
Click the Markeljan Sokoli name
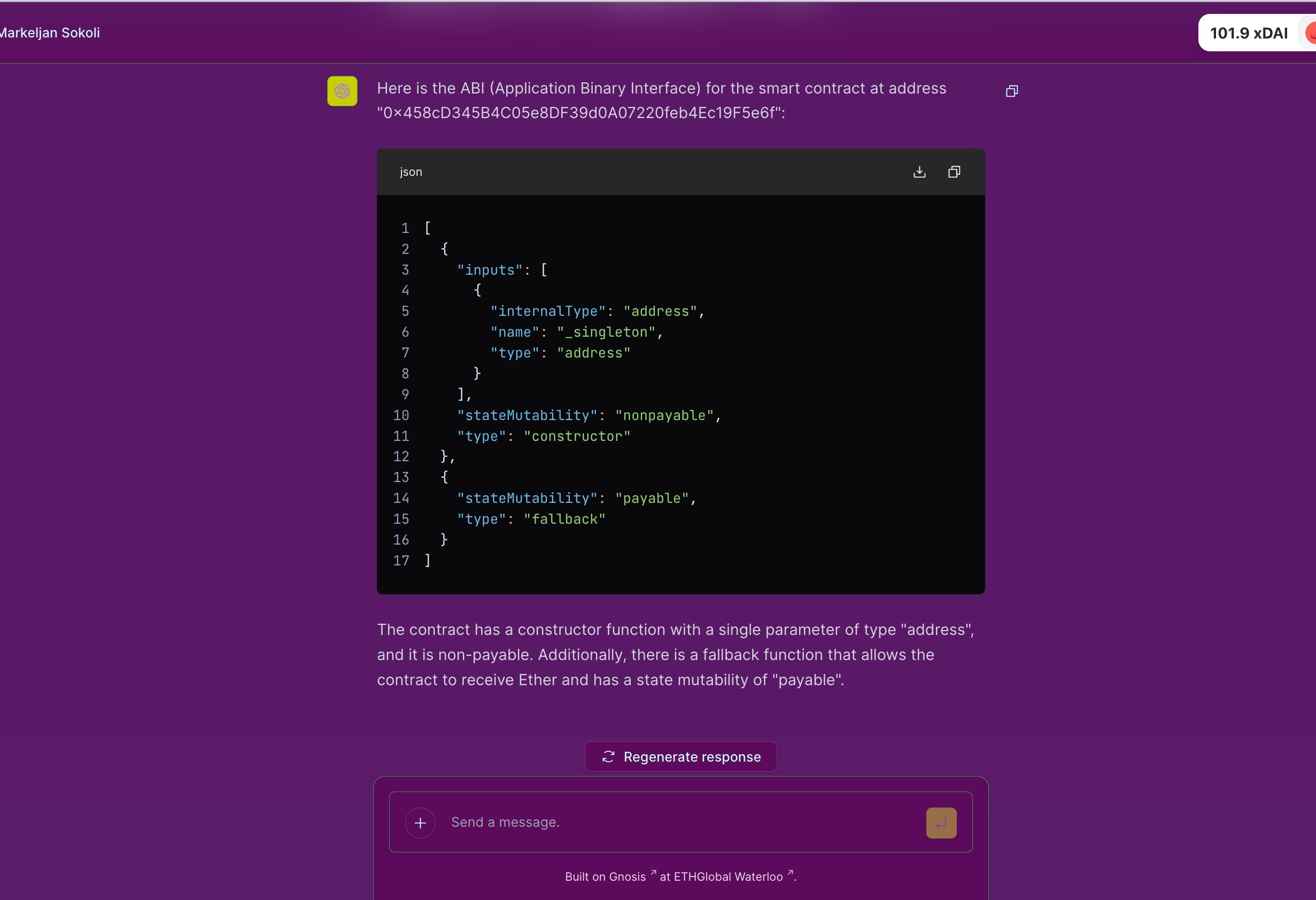point(50,33)
